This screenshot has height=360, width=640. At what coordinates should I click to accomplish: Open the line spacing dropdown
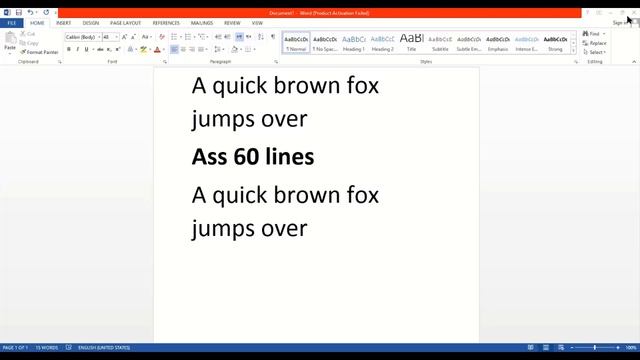219,49
